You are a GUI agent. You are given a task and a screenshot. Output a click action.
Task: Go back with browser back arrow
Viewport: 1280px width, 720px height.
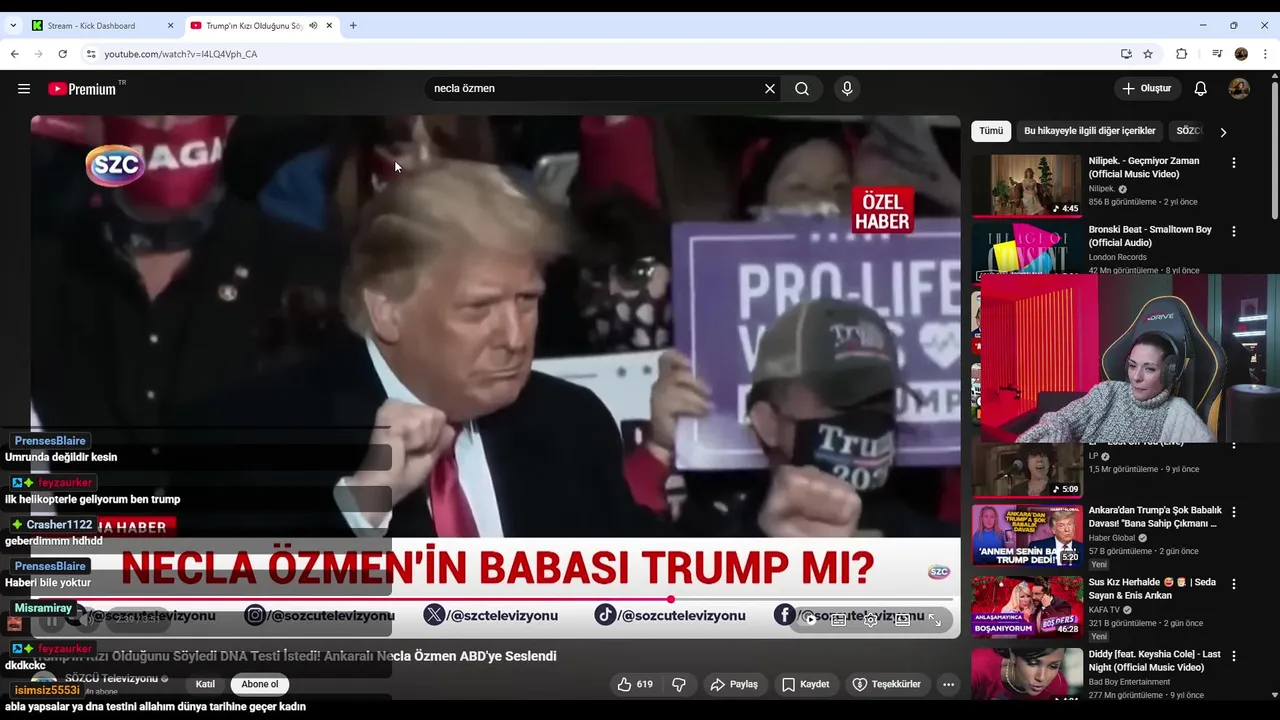click(x=15, y=54)
